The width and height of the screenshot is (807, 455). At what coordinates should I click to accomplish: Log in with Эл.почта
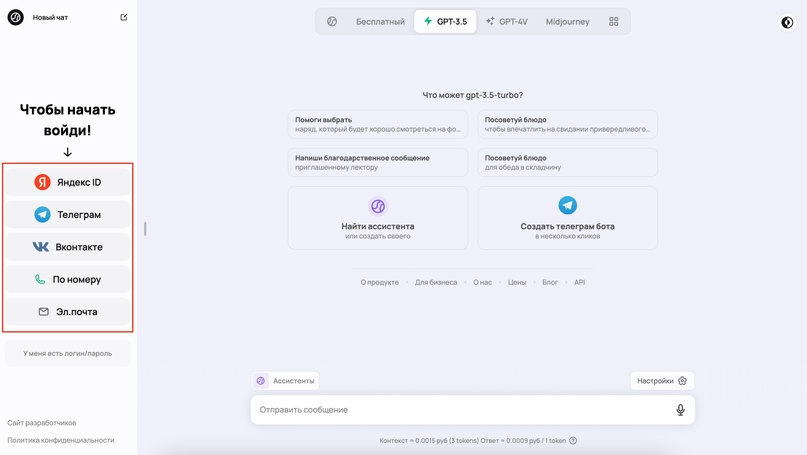pos(67,312)
